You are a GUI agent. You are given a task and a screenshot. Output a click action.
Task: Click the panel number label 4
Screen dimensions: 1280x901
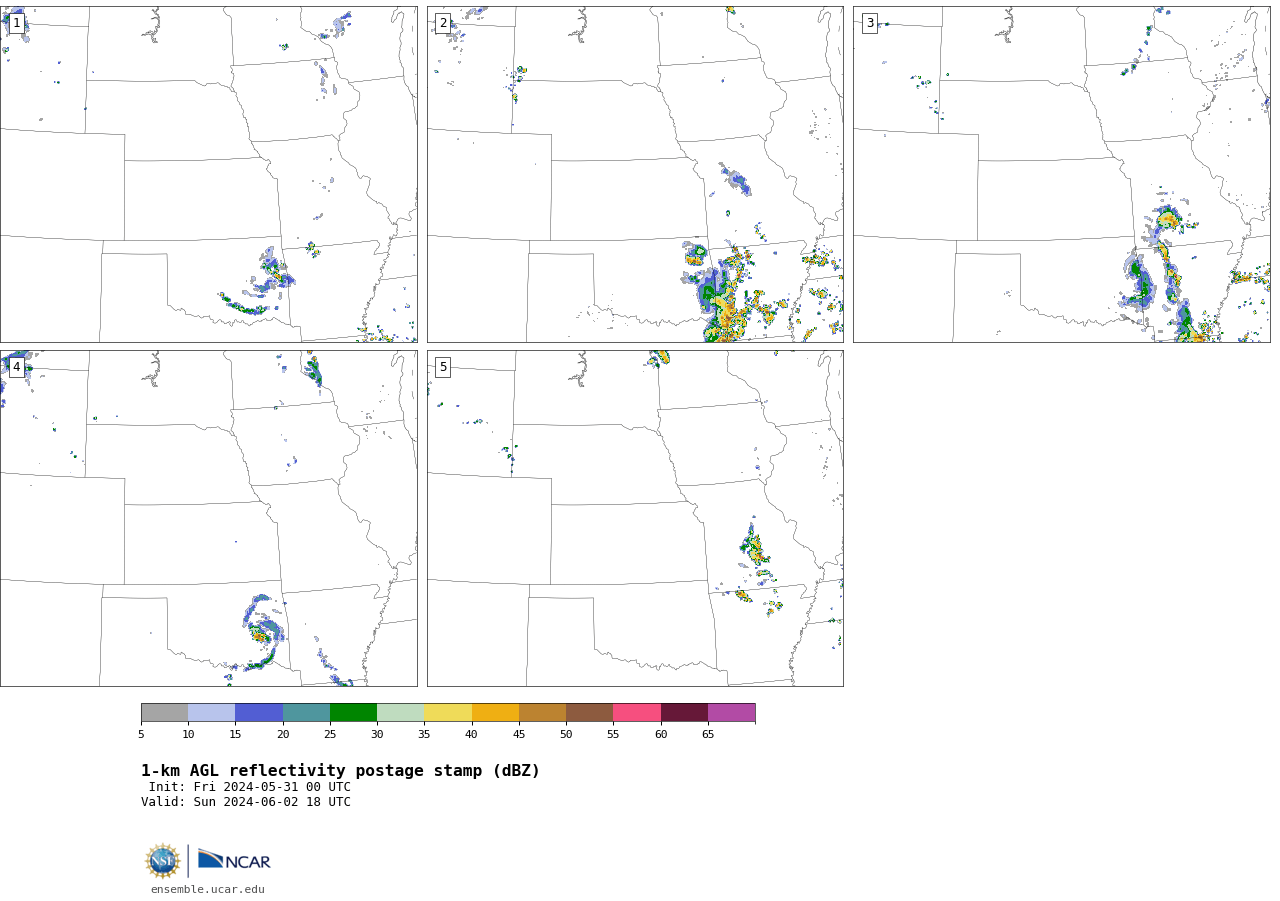pos(16,367)
